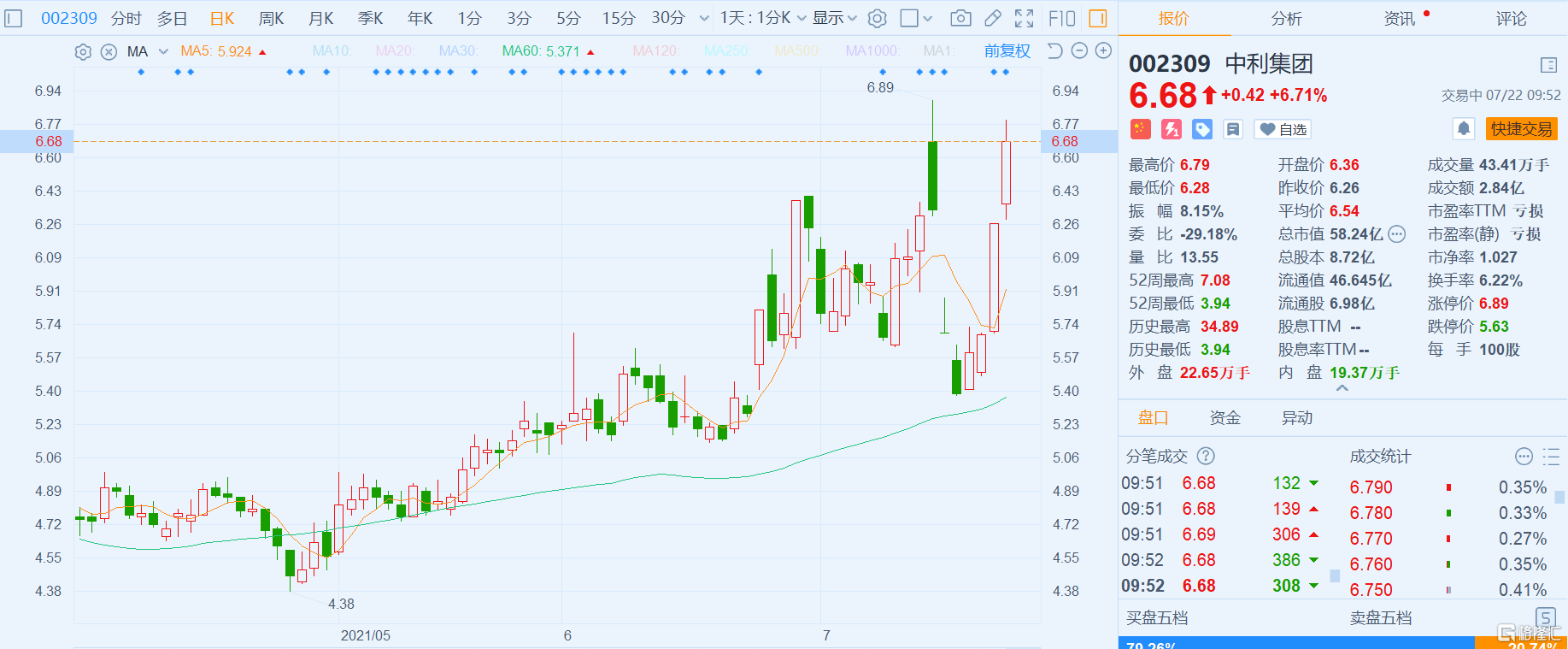This screenshot has width=1568, height=649.
Task: Toggle the right side panel icon
Action: [1098, 18]
